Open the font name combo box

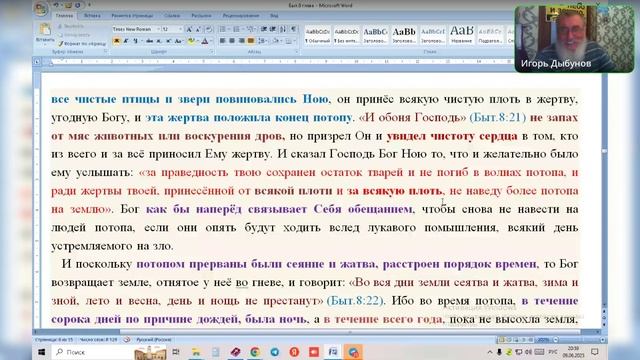coord(136,29)
